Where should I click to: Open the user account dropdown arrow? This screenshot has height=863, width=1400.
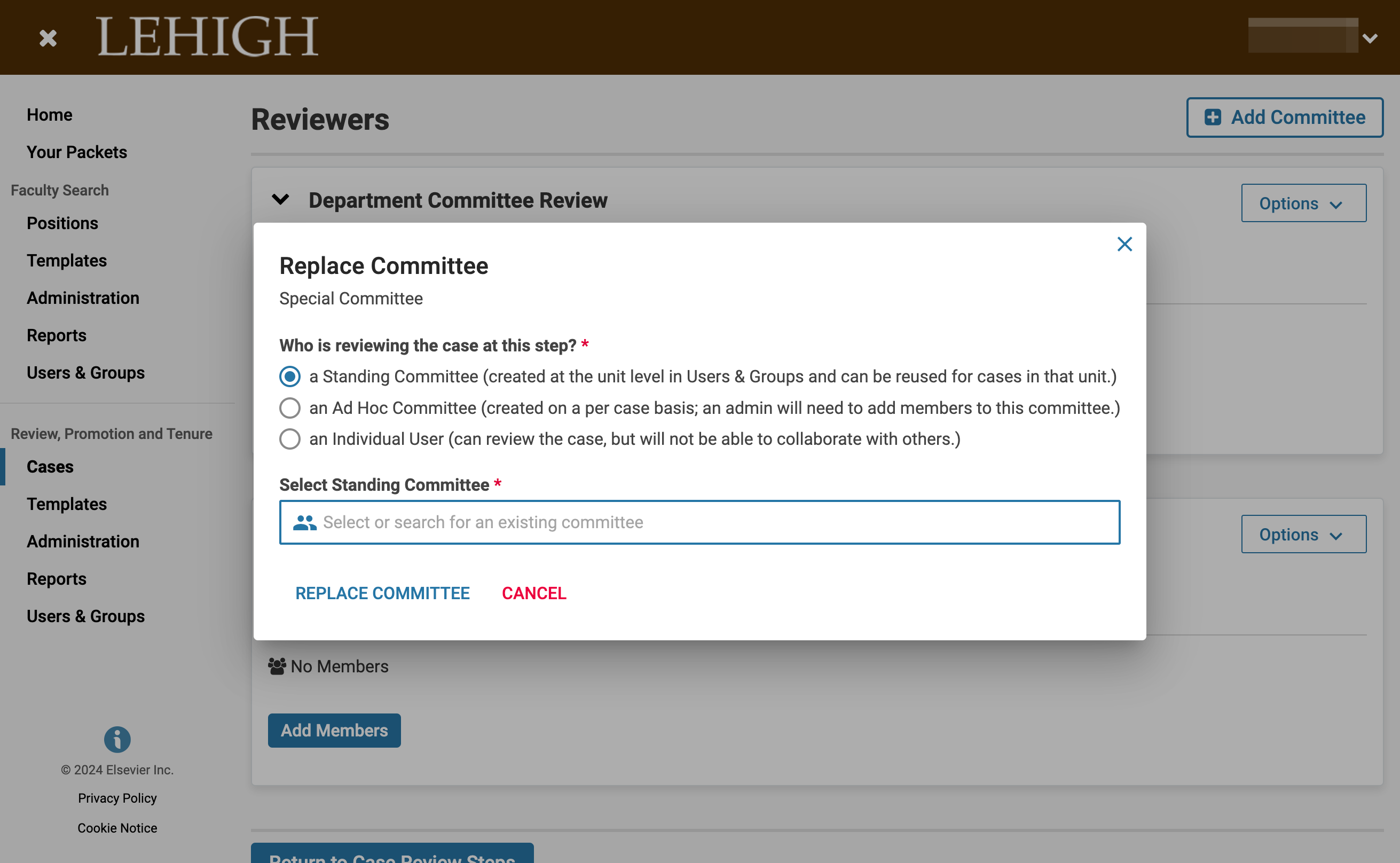1370,38
